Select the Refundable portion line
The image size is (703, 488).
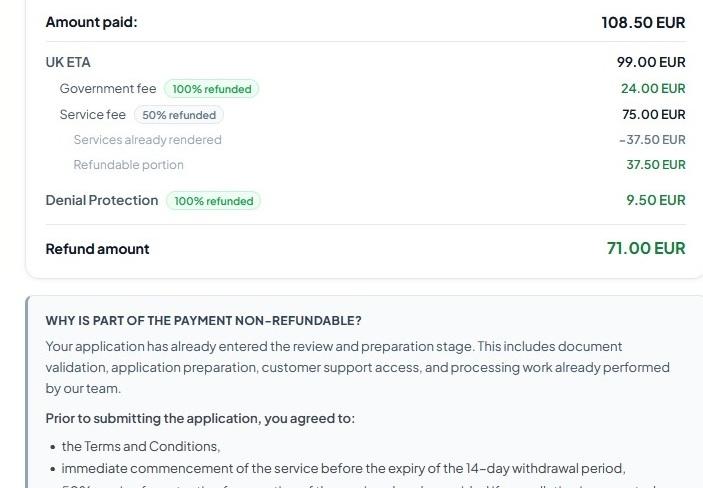[129, 165]
